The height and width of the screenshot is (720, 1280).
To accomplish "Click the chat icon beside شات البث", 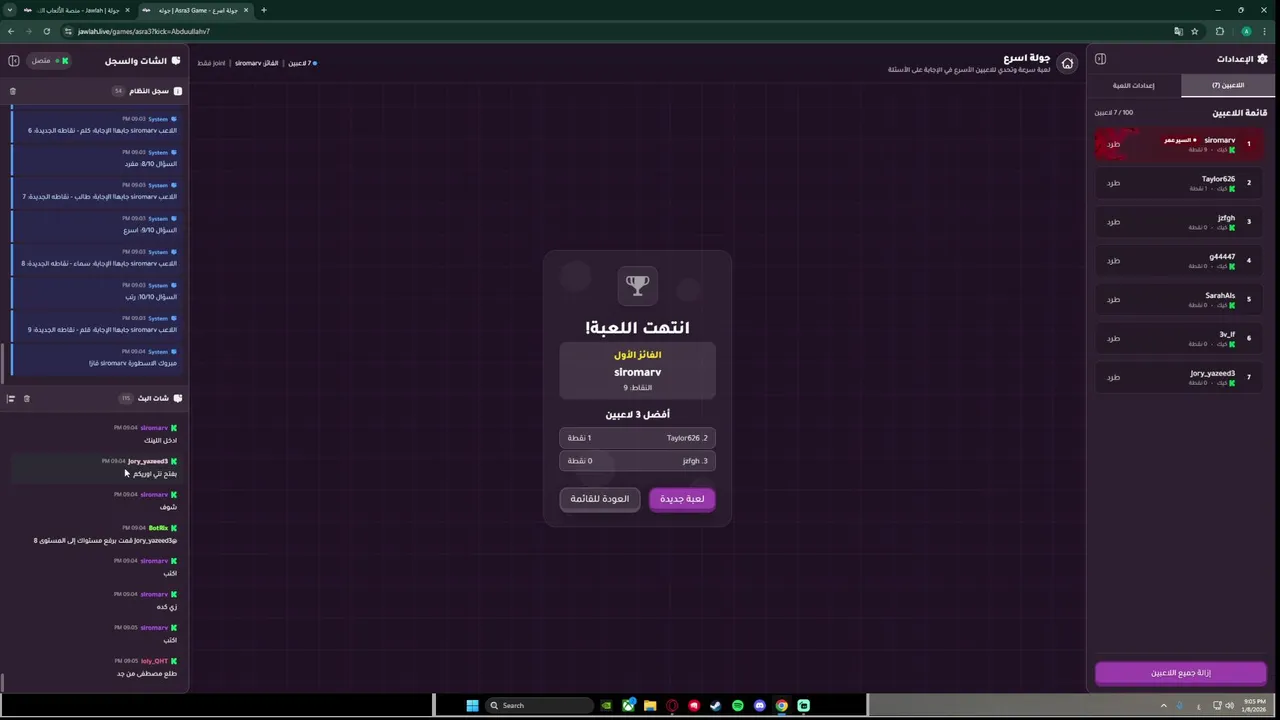I will (178, 398).
